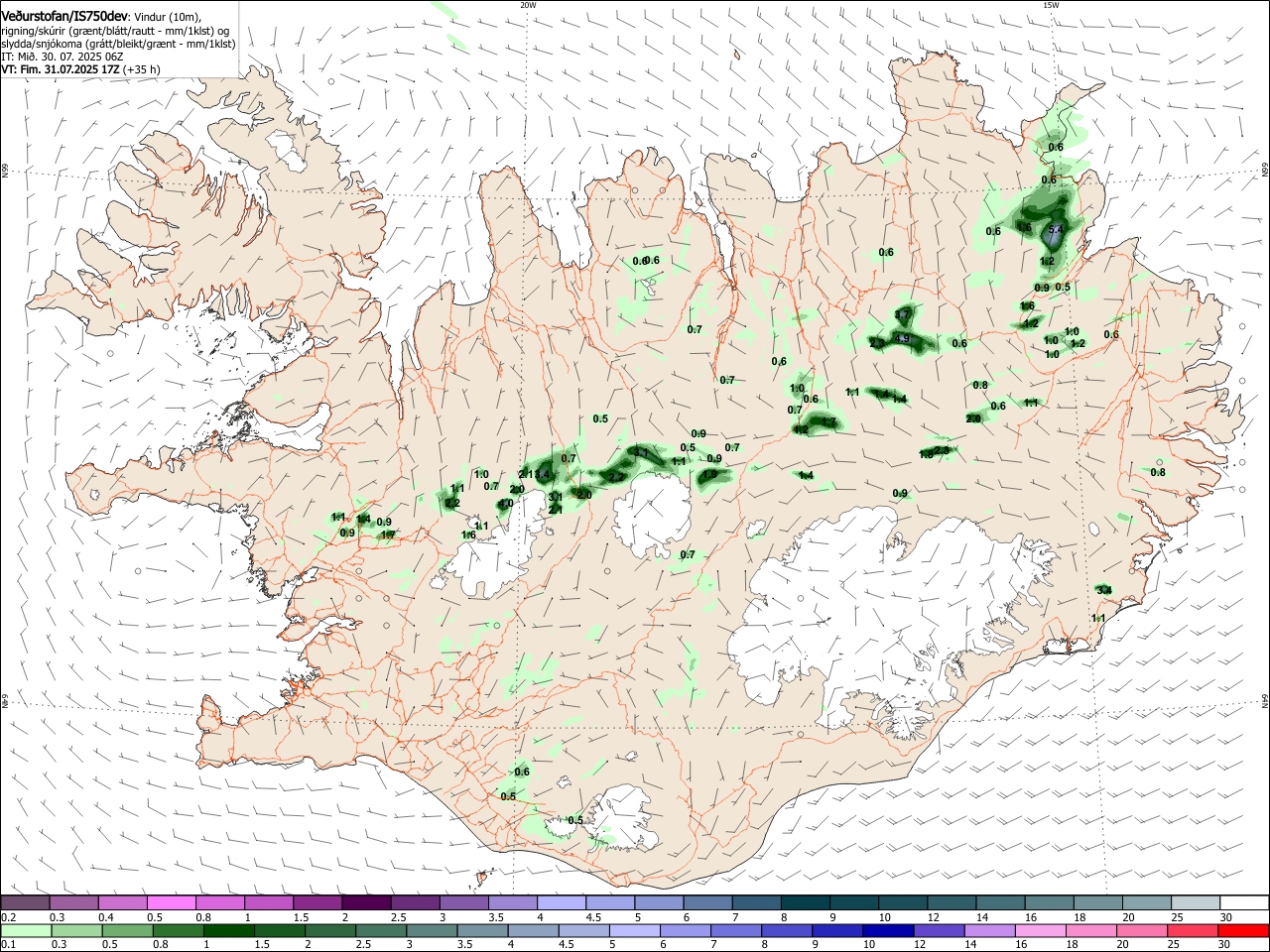Click the lower legend swatch starting at 0.8
The width and height of the screenshot is (1270, 952).
(x=178, y=931)
